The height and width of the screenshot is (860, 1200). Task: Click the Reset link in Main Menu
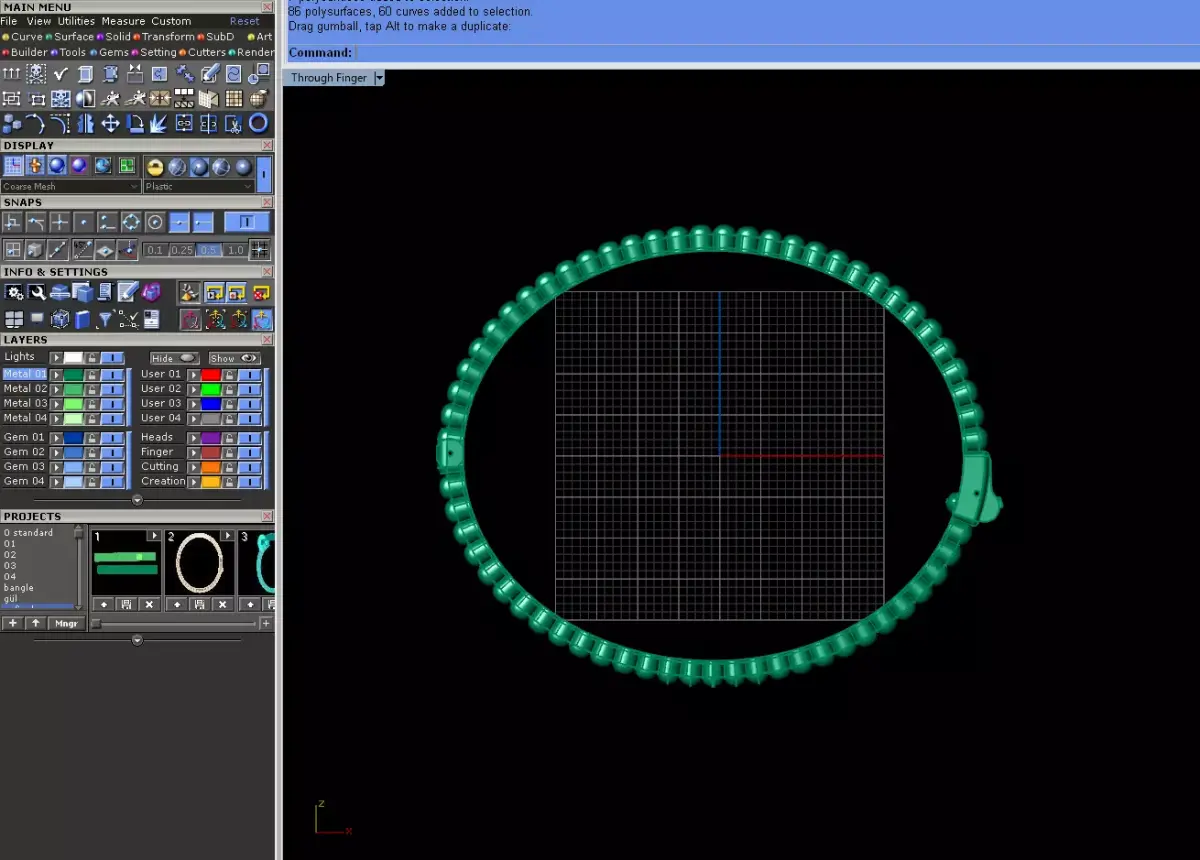244,21
